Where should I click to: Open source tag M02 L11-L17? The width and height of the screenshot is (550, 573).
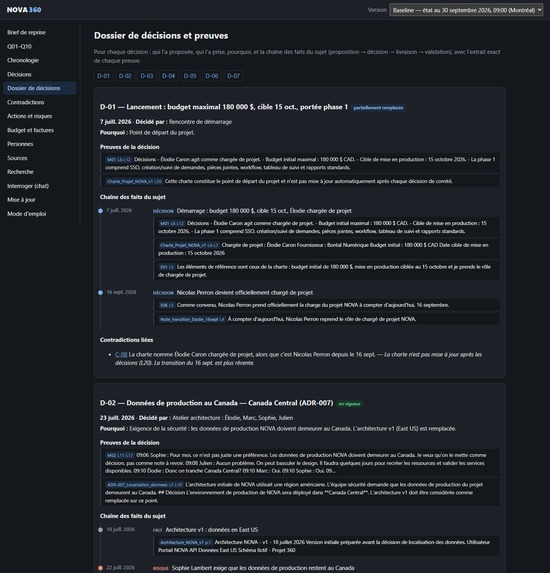120,455
